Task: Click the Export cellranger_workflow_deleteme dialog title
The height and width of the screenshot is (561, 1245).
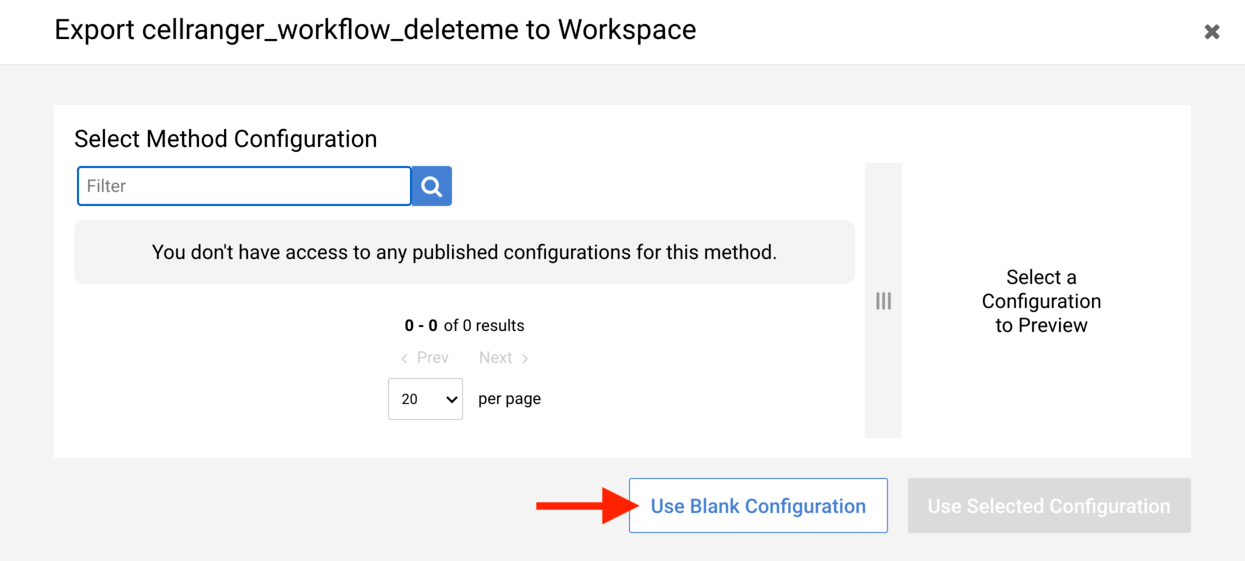Action: coord(375,30)
